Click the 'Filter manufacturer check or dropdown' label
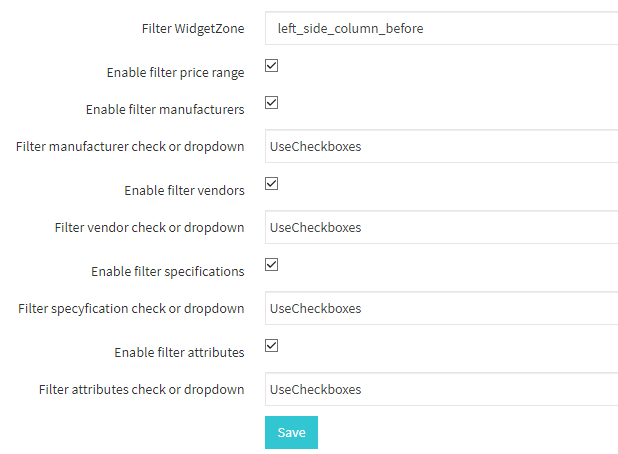Image resolution: width=618 pixels, height=454 pixels. 130,147
